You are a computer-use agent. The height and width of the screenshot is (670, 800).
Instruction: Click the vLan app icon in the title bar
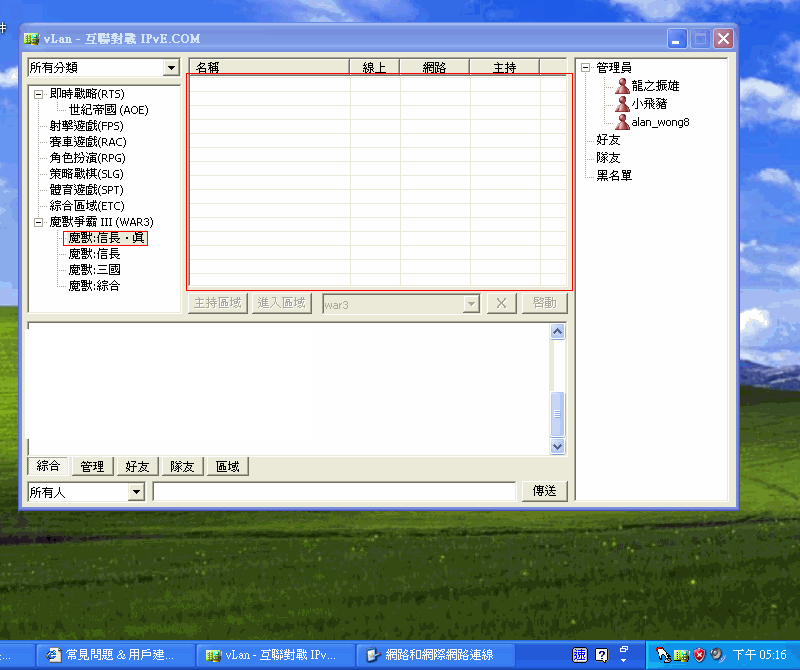(x=31, y=39)
